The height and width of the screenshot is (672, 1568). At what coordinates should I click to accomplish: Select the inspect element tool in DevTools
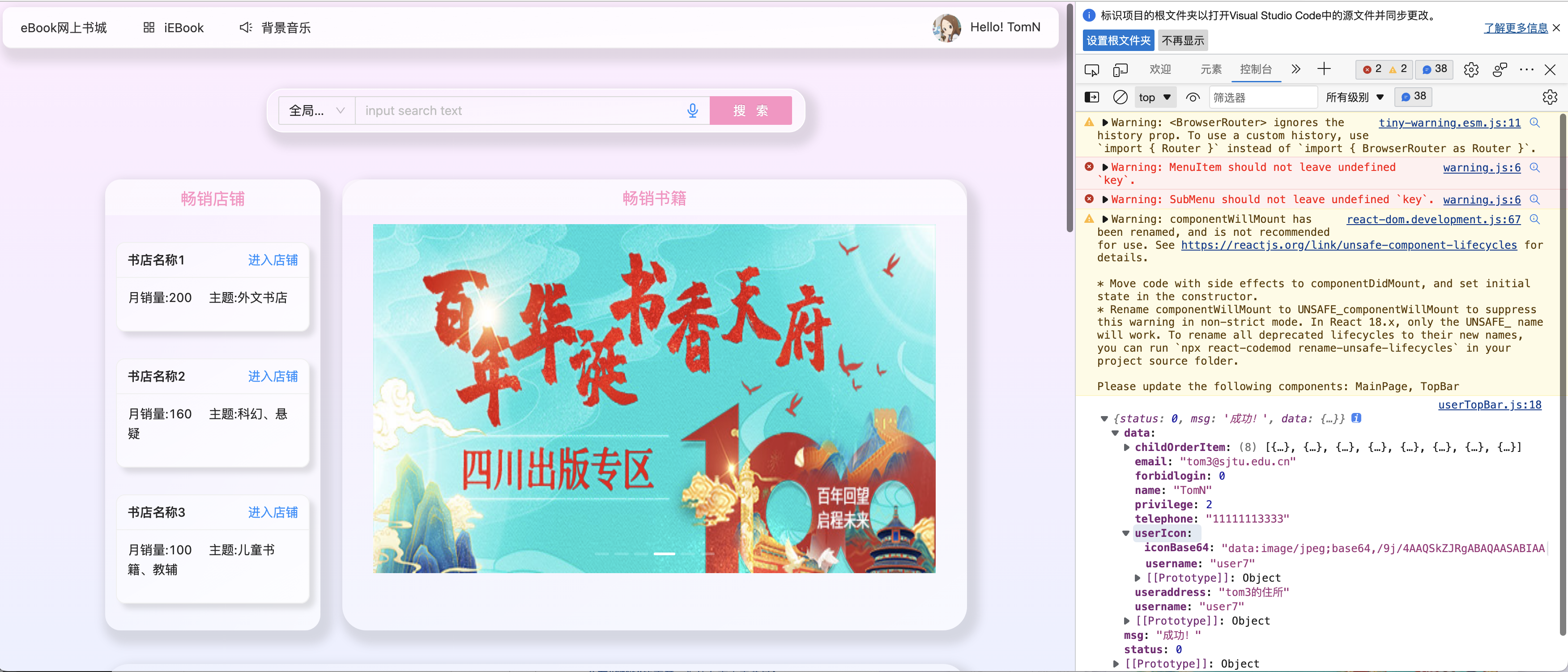(1092, 69)
